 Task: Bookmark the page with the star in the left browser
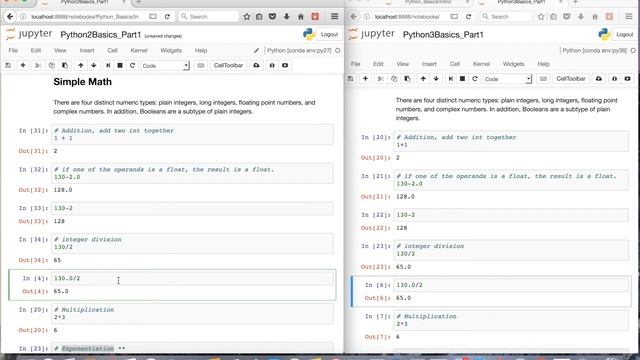click(247, 17)
